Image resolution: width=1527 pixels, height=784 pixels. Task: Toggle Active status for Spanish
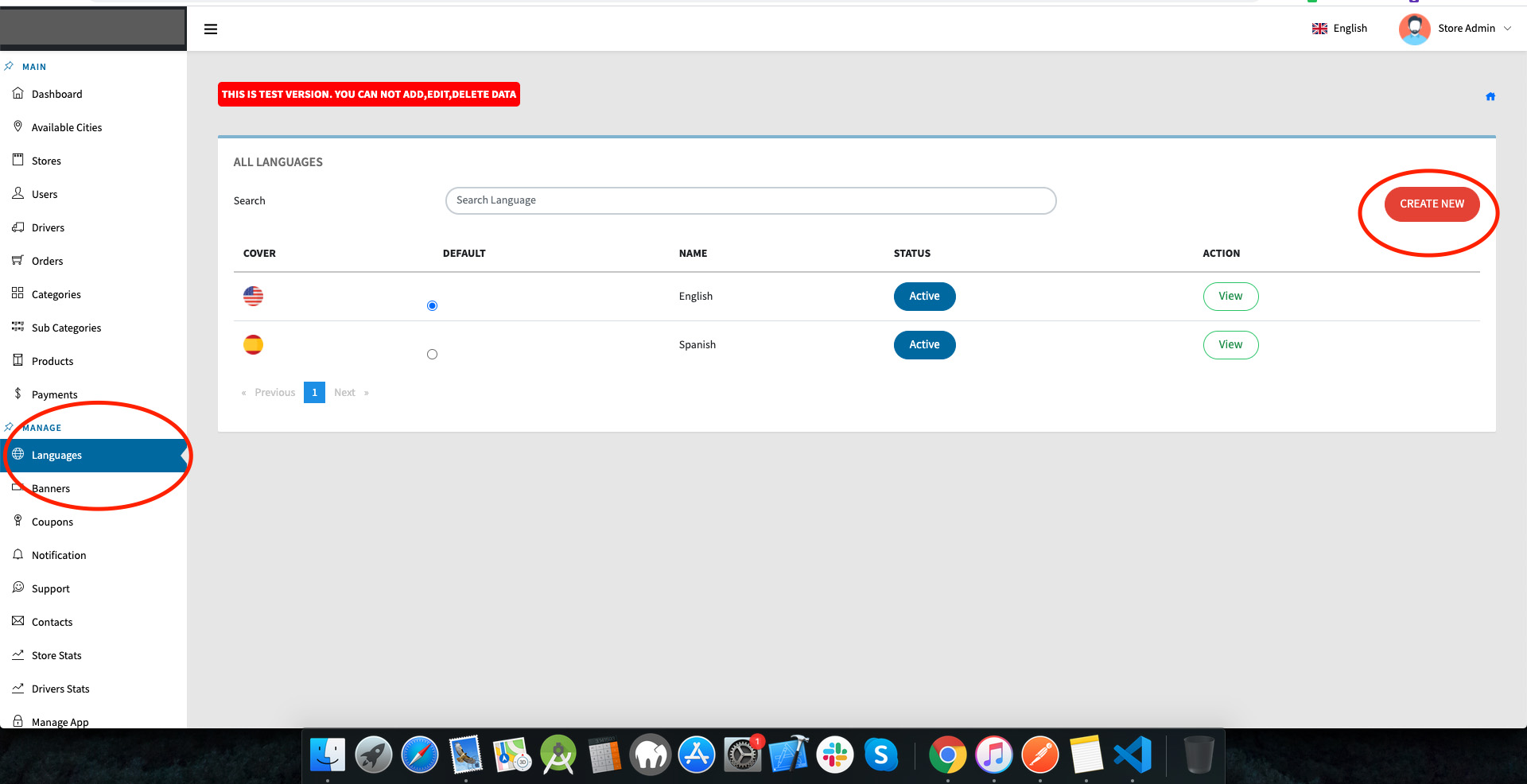[x=924, y=345]
